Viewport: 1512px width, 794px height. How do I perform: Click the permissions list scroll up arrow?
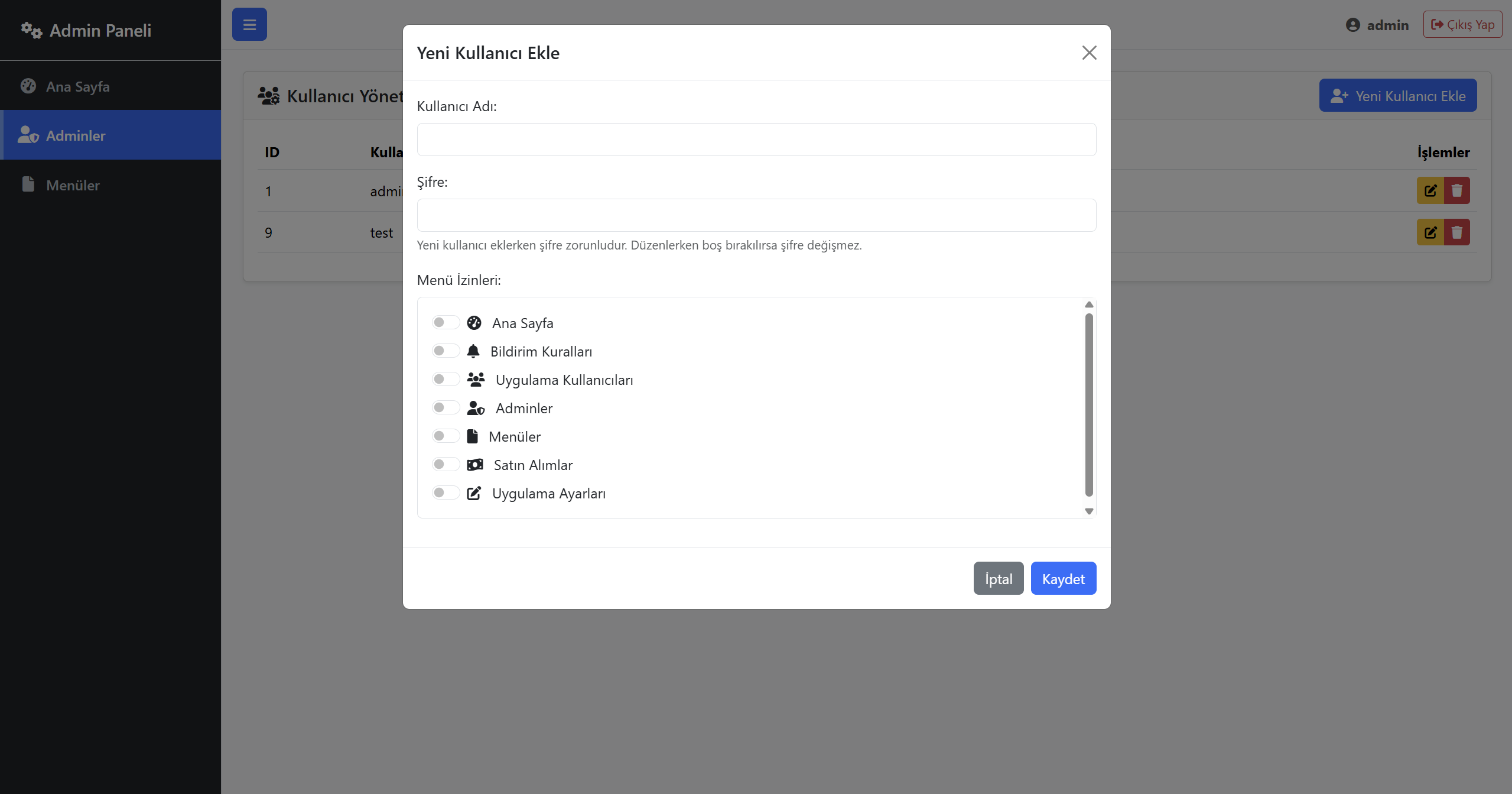[x=1089, y=304]
